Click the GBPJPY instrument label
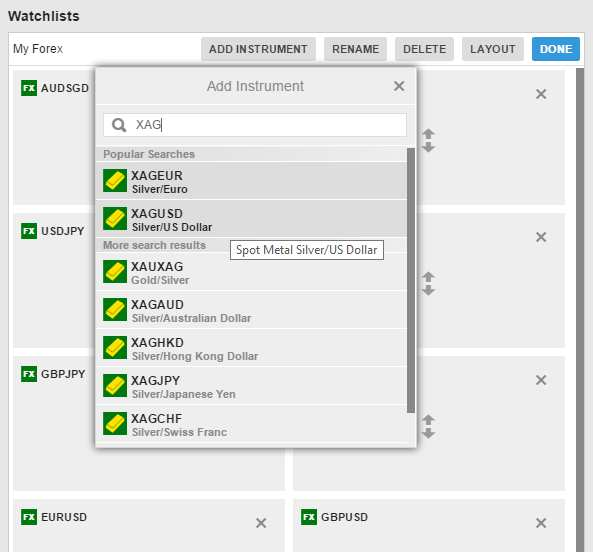Screen dimensions: 593x552 [63, 374]
